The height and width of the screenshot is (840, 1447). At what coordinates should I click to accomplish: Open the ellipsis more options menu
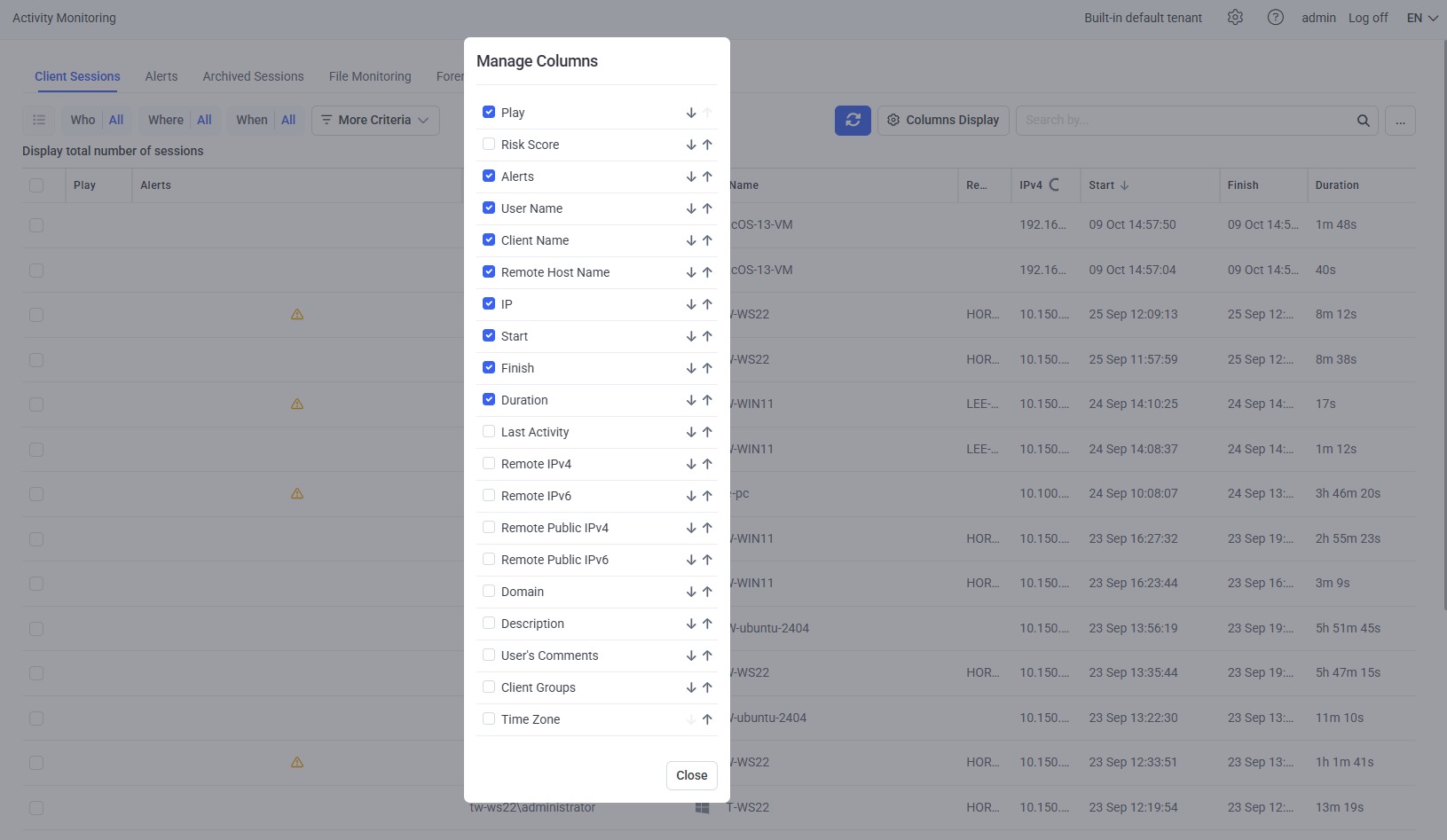pos(1400,121)
